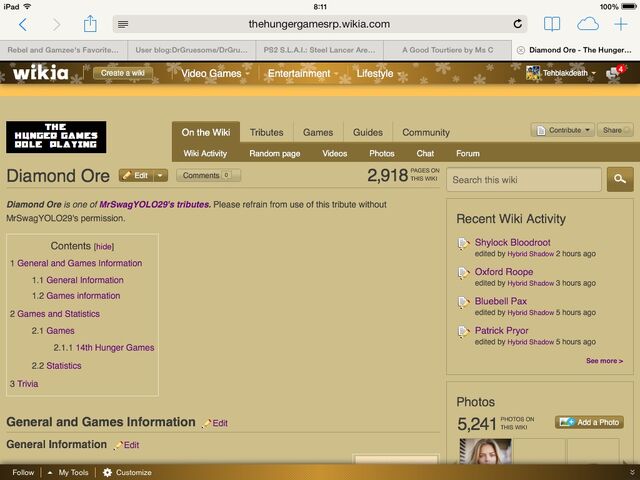Select the On the Wiki tab
The image size is (640, 480).
pyautogui.click(x=206, y=132)
